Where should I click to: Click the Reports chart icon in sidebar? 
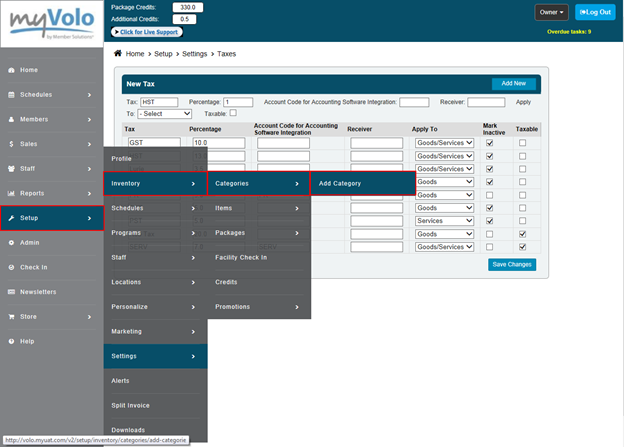tap(11, 193)
